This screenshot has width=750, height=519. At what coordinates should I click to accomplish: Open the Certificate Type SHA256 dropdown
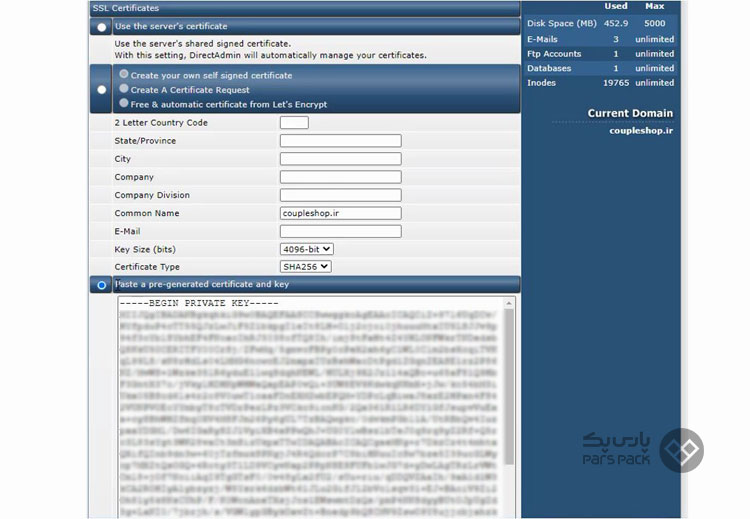(306, 266)
